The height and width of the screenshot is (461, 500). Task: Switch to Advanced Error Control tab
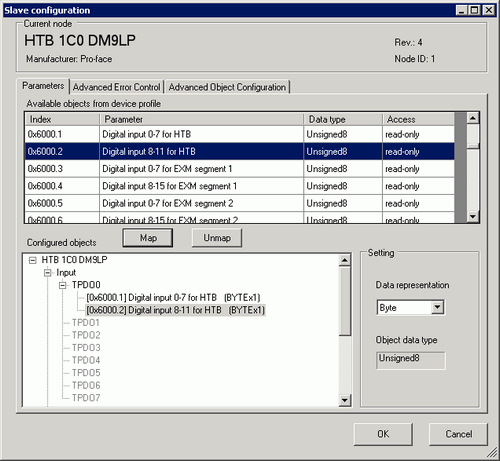tap(116, 87)
